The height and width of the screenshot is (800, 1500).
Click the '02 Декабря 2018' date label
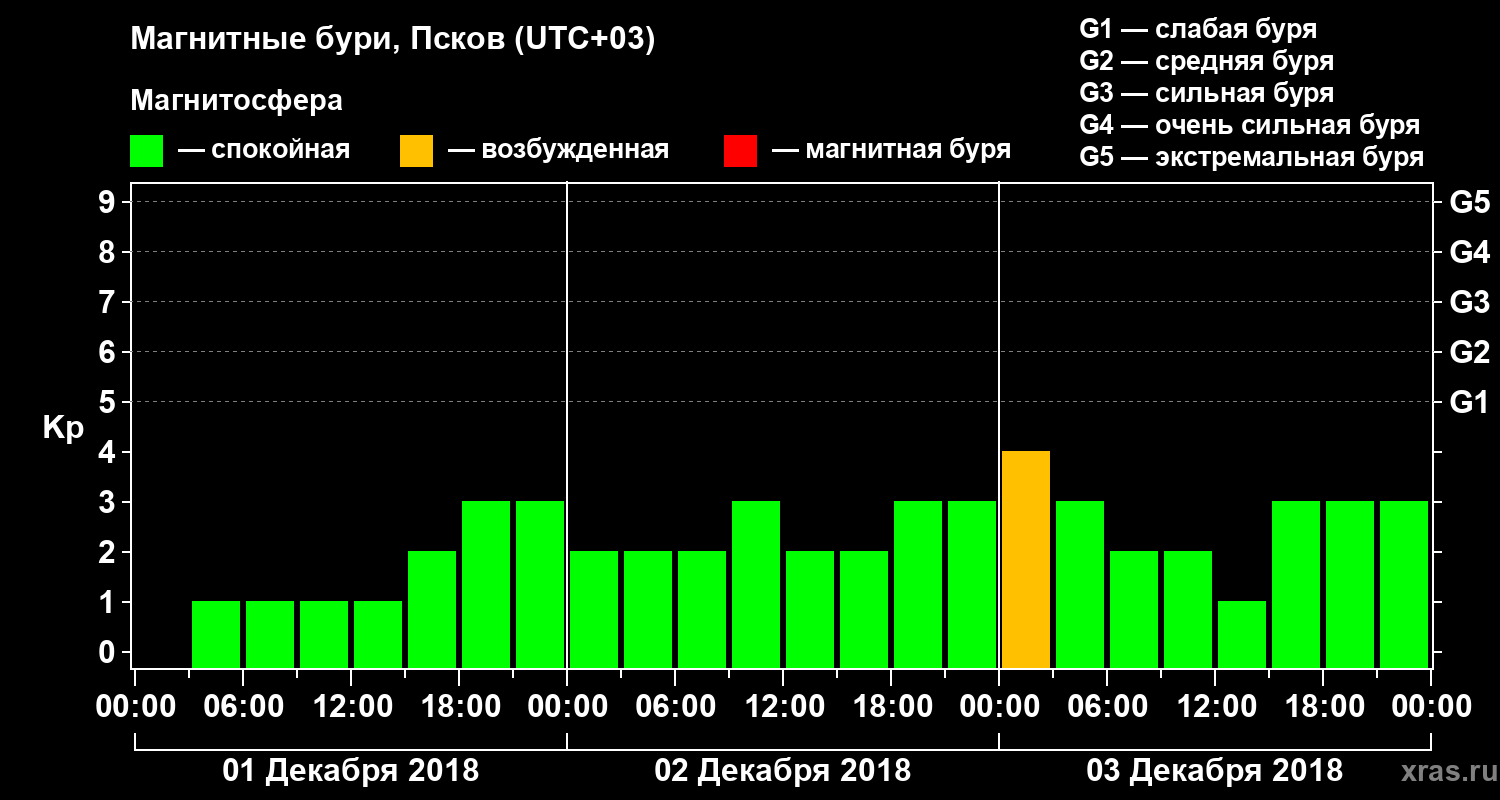click(x=782, y=771)
